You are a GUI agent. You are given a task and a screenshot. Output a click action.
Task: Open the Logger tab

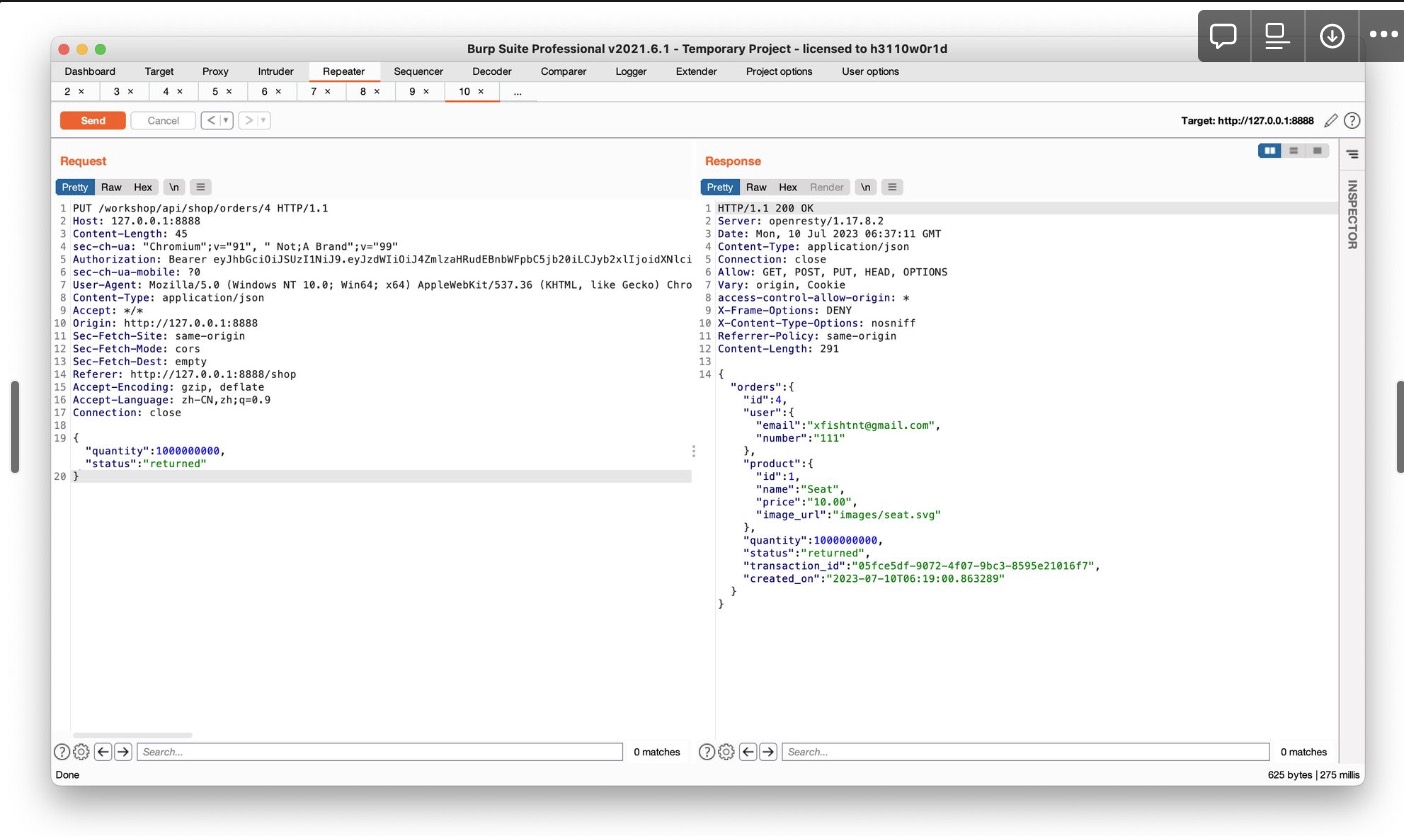coord(631,72)
